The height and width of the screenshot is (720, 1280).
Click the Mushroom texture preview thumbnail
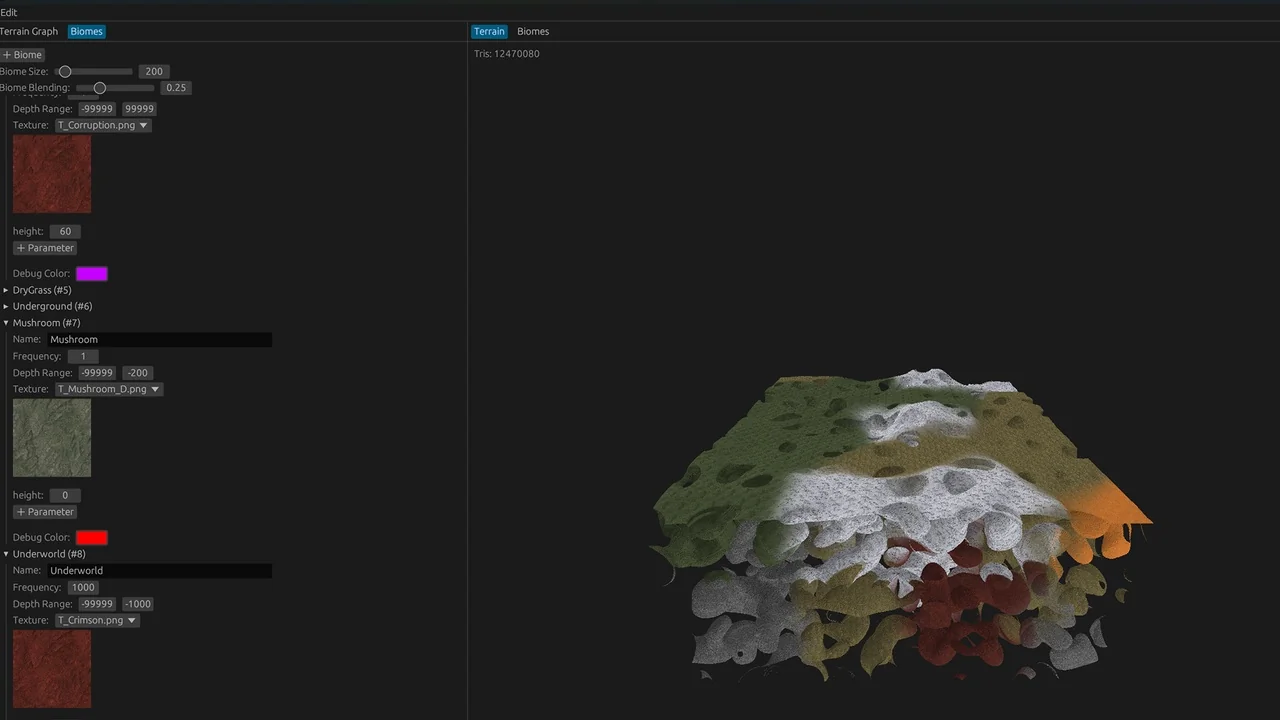coord(52,438)
